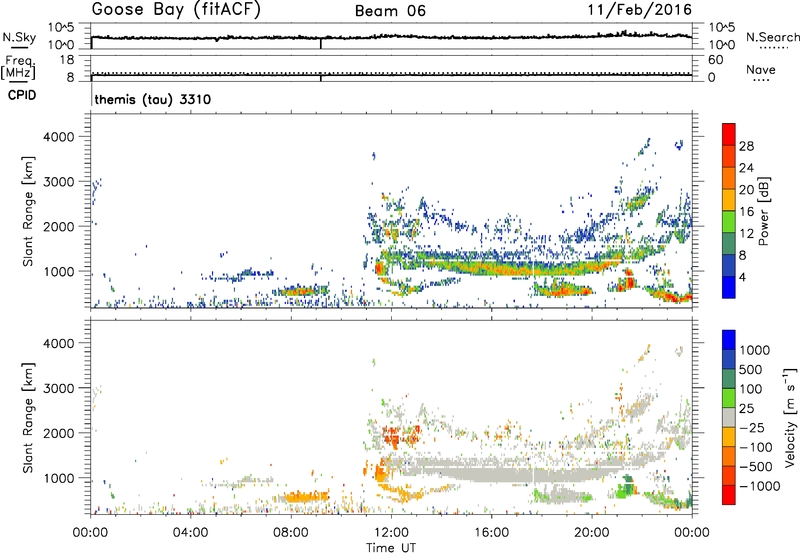Viewport: 800px width, 554px height.
Task: Click the 'Freq. [MHz]' axis label
Action: (x=18, y=67)
